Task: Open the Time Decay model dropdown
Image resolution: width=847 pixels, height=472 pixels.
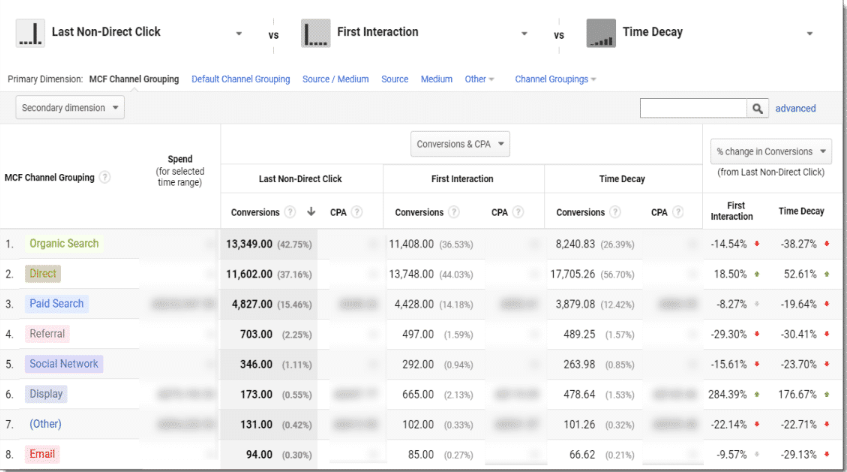Action: [x=809, y=34]
